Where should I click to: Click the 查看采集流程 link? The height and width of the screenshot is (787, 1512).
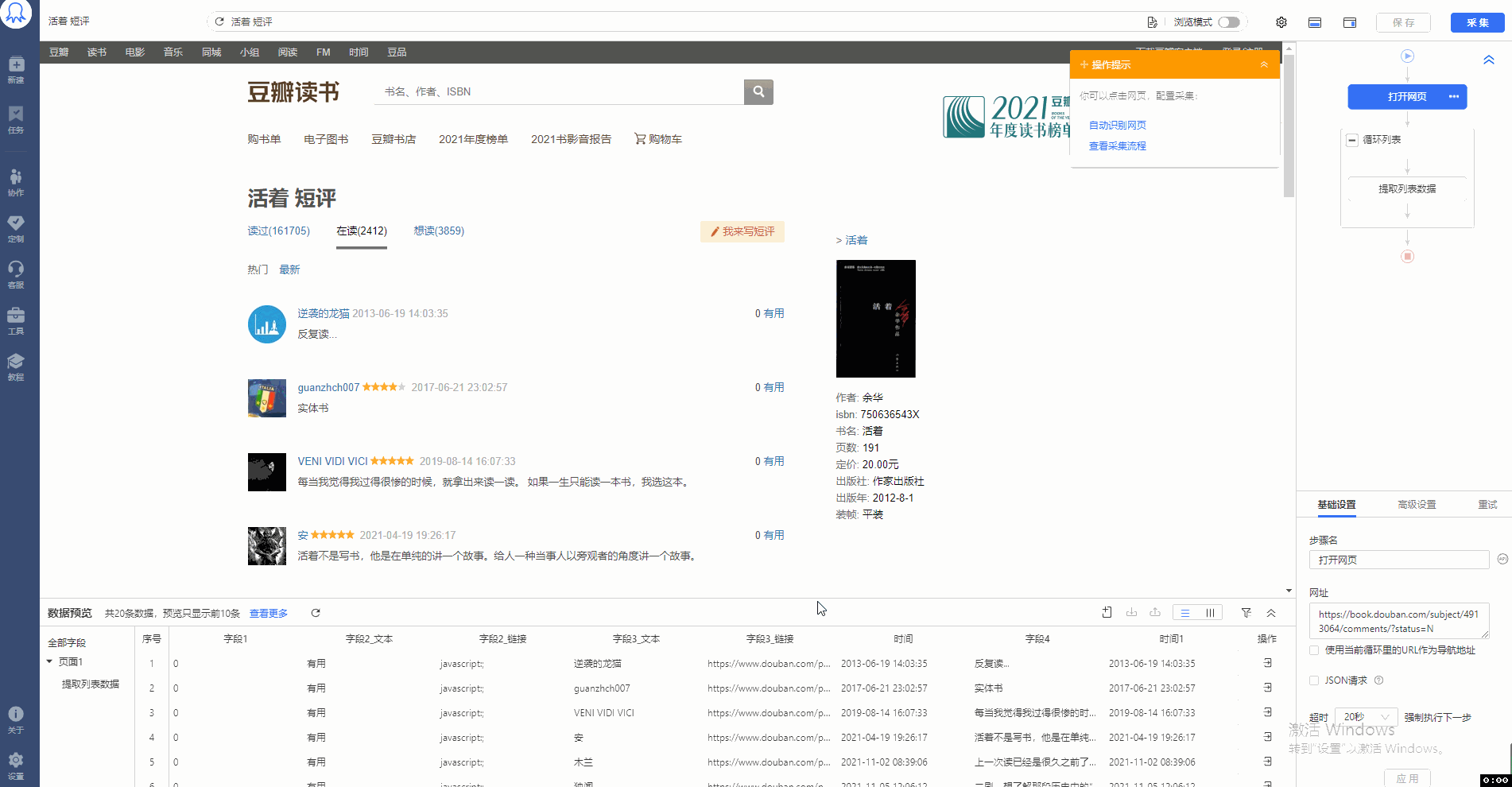(x=1117, y=145)
